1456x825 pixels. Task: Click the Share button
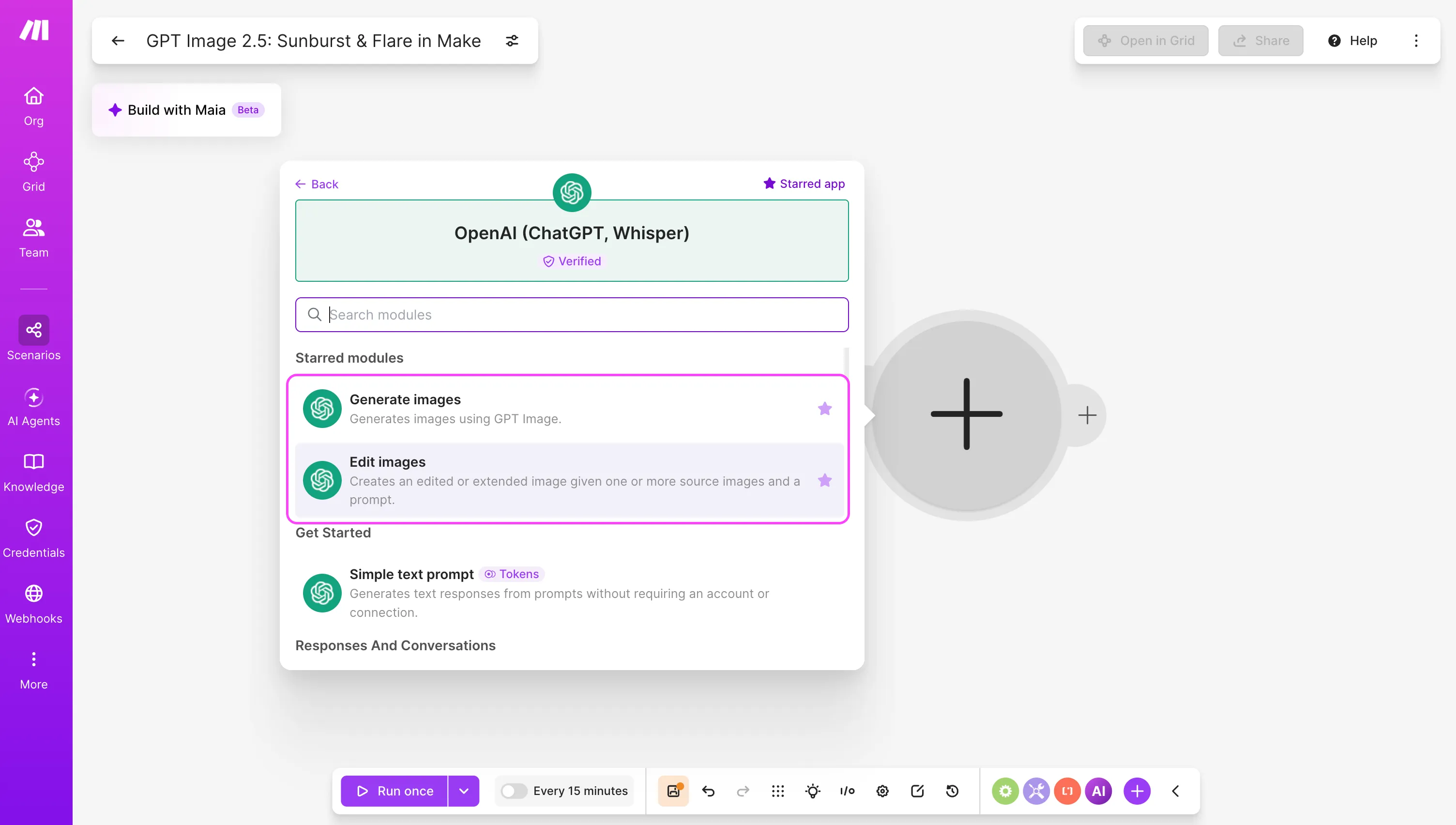1260,41
